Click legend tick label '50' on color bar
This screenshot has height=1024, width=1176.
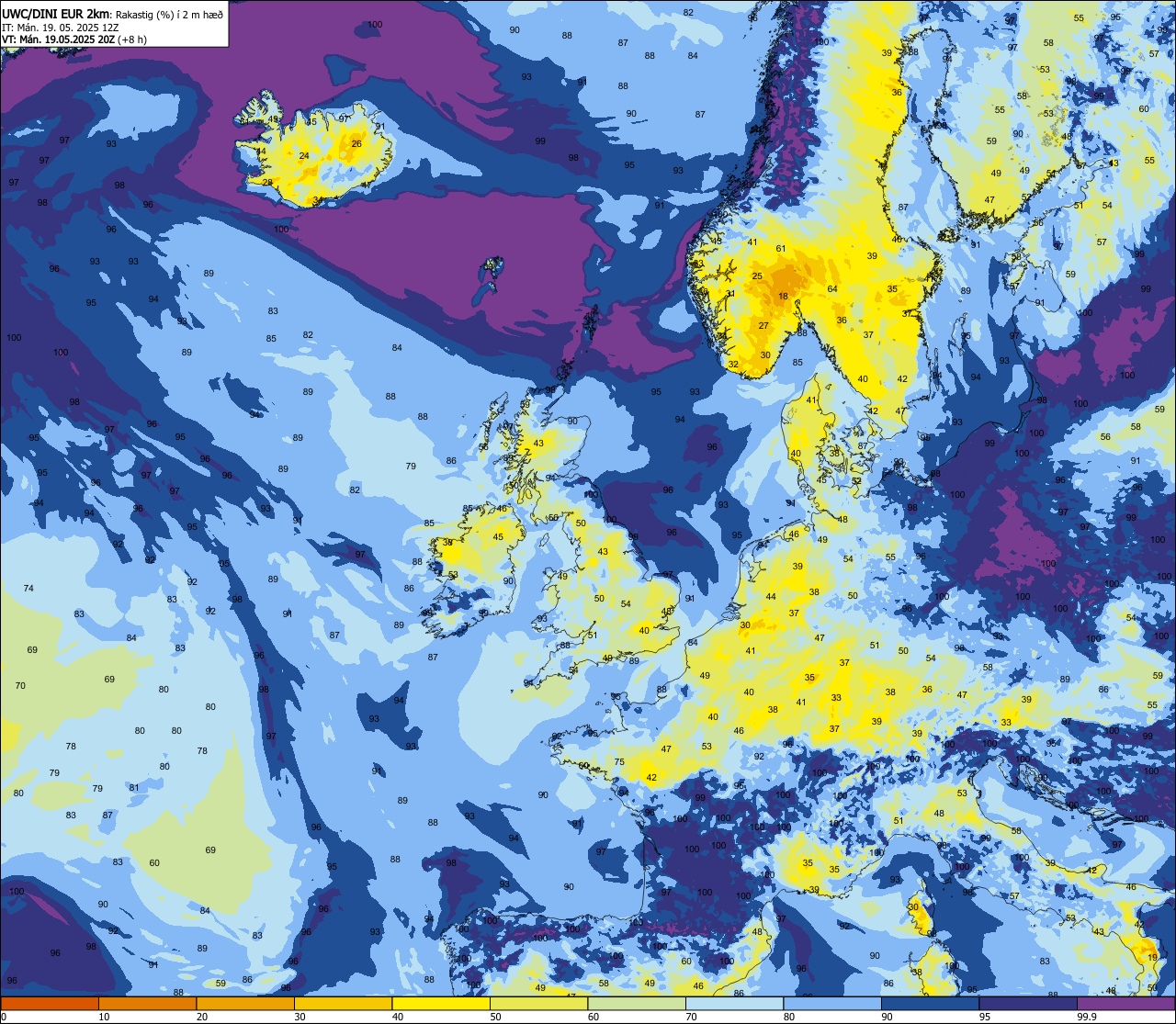pos(495,1017)
